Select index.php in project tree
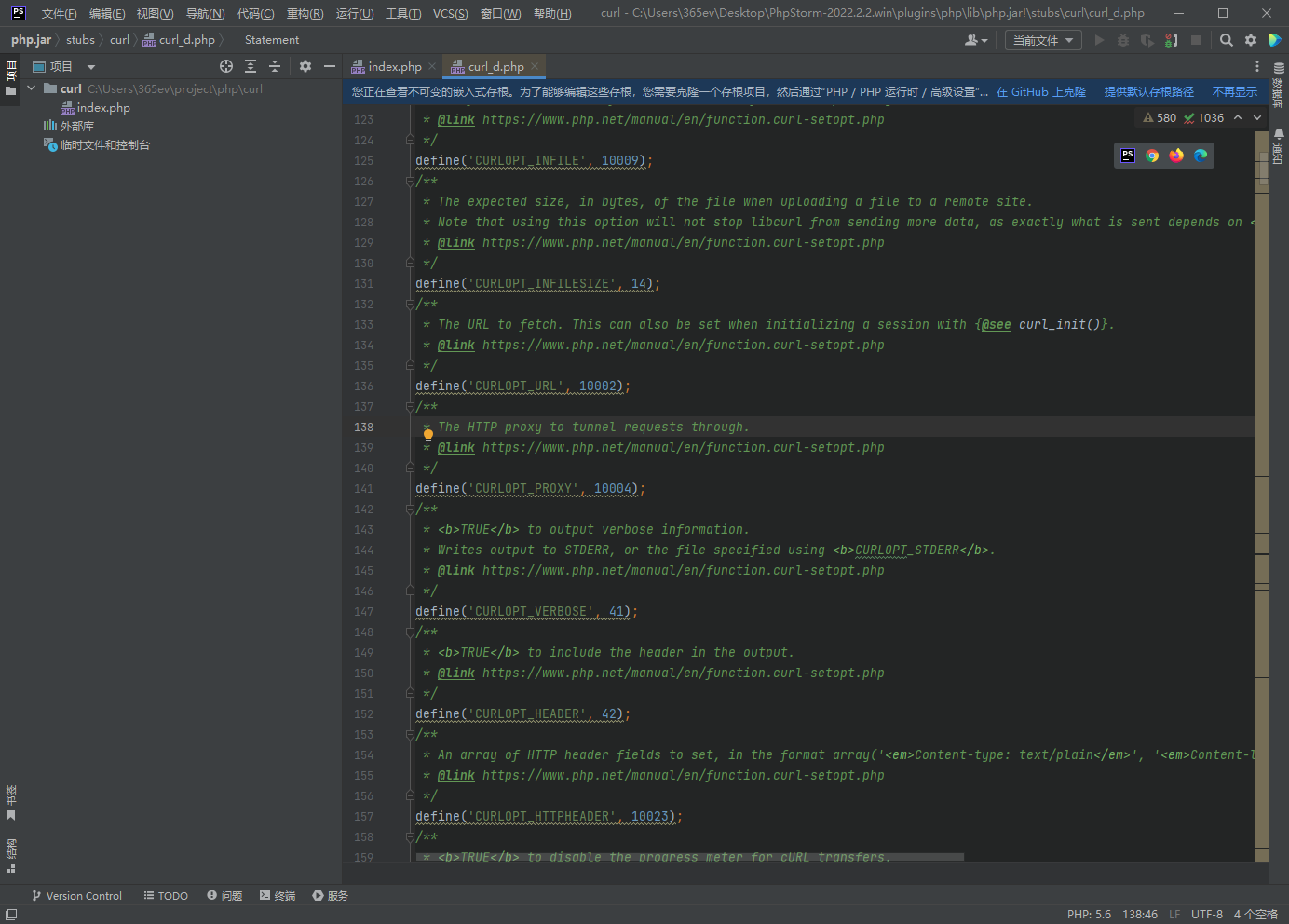Image resolution: width=1289 pixels, height=924 pixels. click(x=95, y=108)
